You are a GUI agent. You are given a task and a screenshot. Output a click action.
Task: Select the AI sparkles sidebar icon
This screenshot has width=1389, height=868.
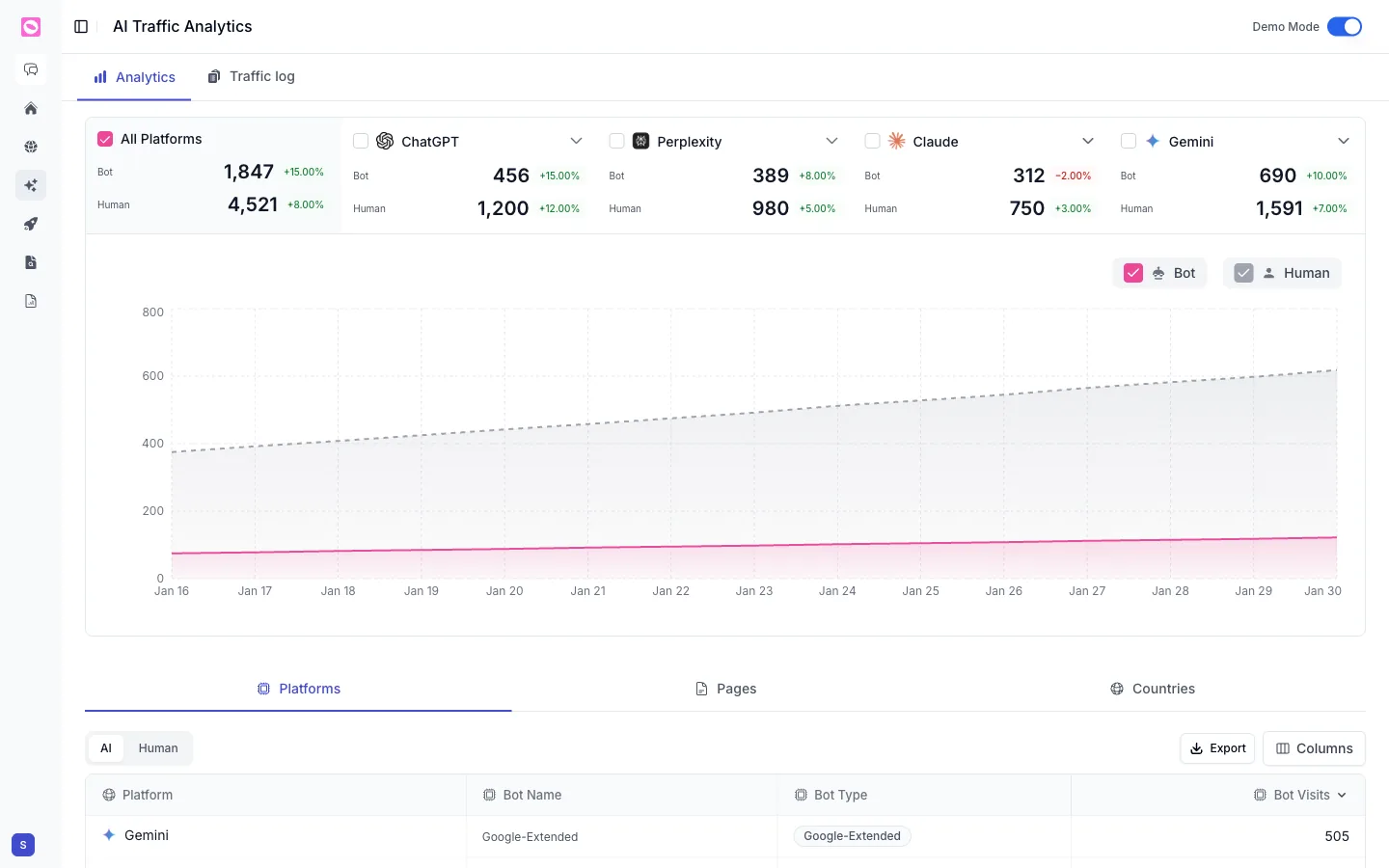coord(31,185)
